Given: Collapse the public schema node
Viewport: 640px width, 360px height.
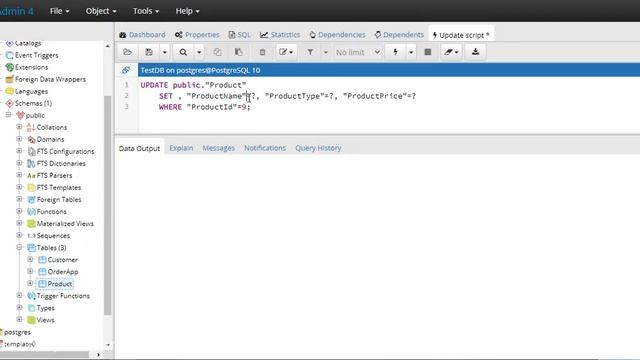Looking at the screenshot, I should (x=8, y=115).
